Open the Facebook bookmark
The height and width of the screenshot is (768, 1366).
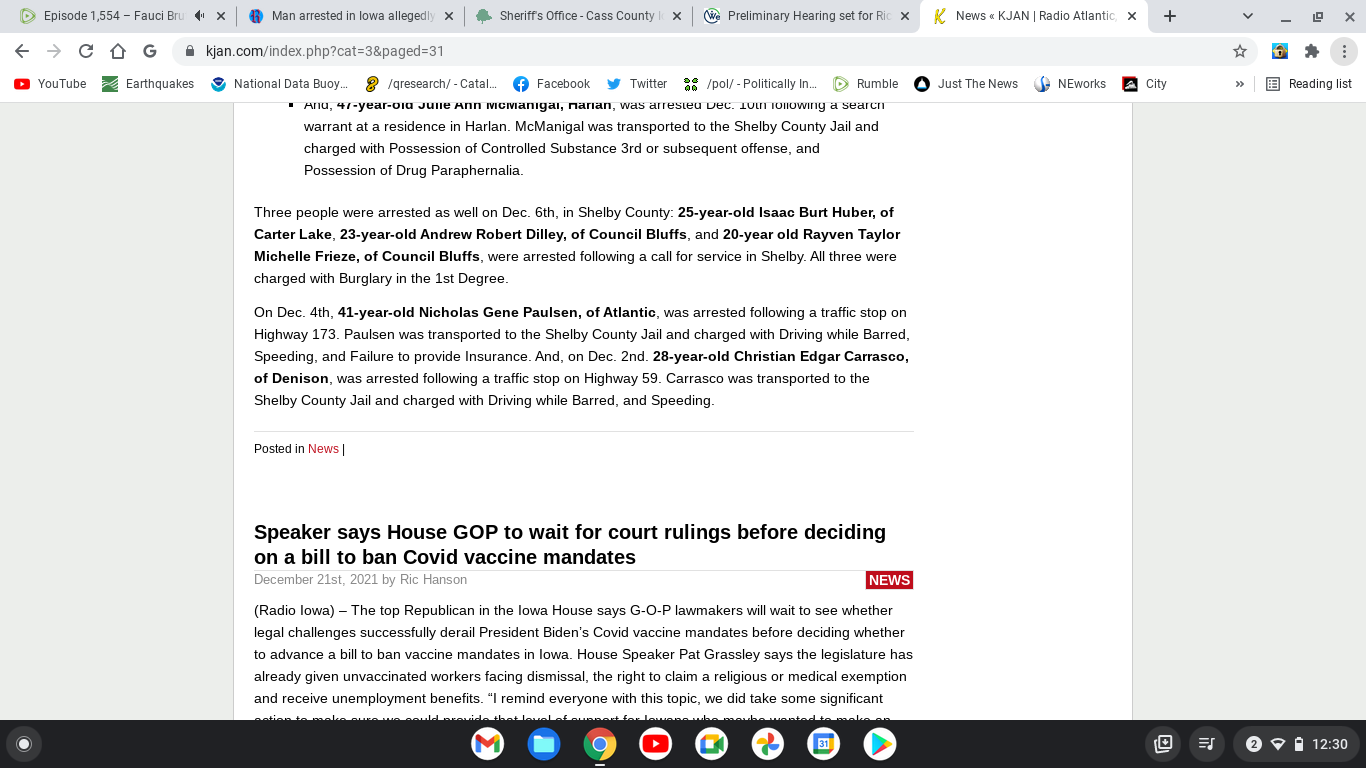[551, 84]
